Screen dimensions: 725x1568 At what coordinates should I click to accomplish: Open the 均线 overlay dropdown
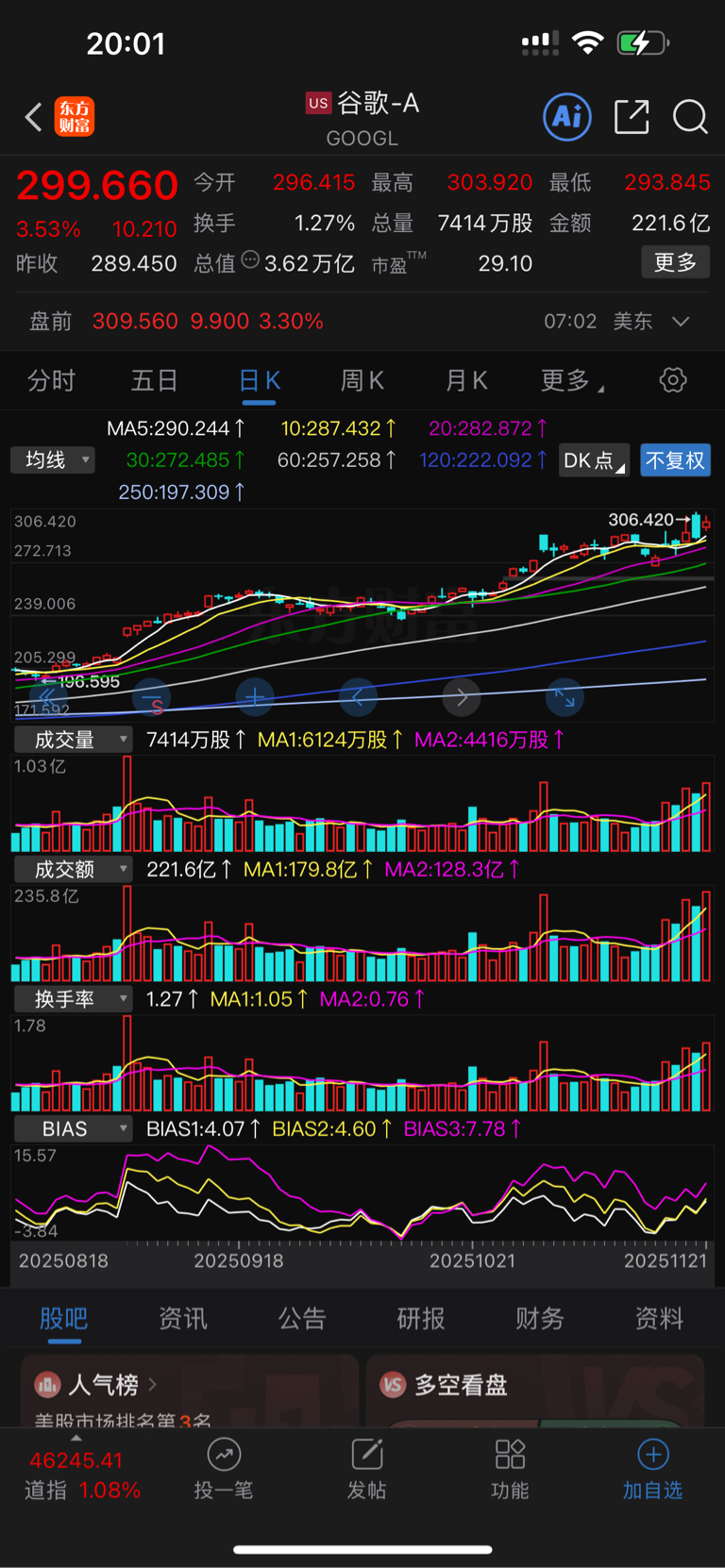pyautogui.click(x=53, y=460)
